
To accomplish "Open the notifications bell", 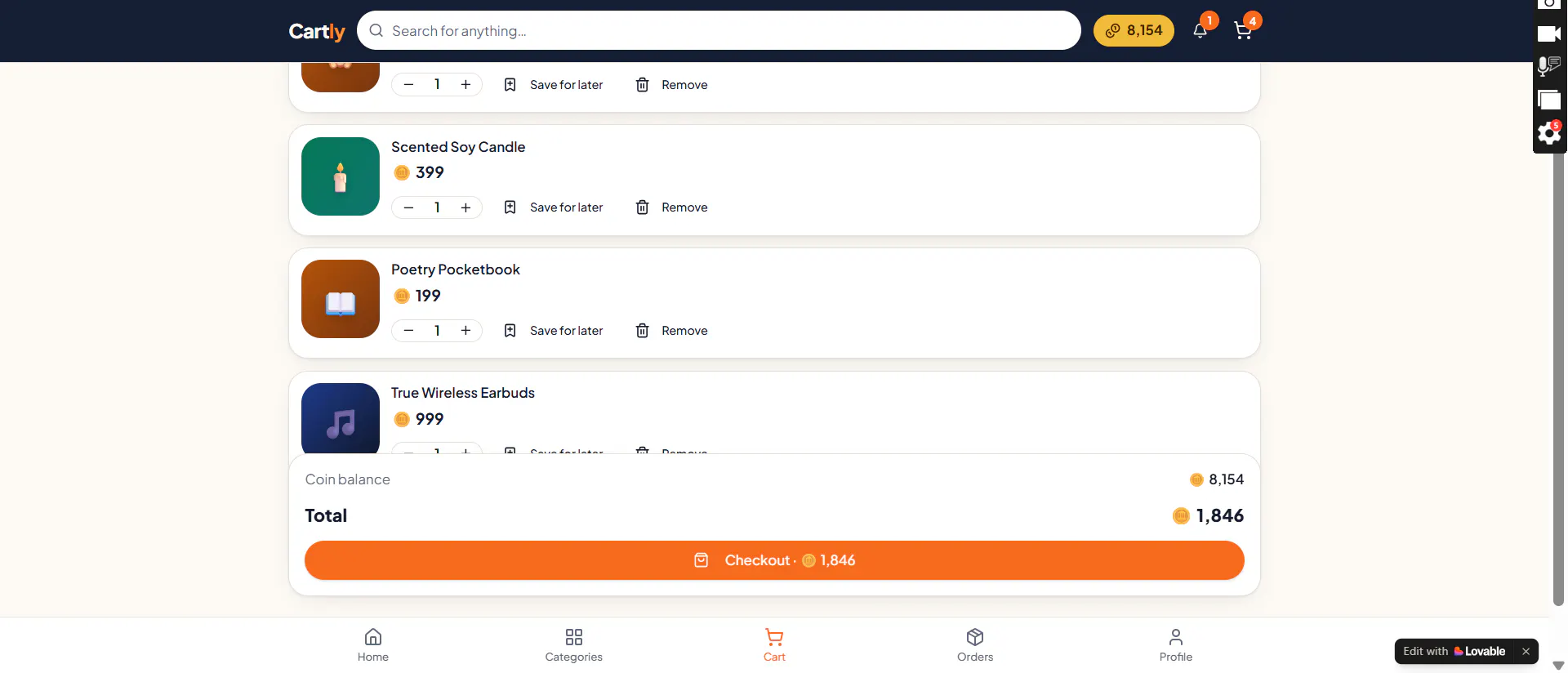I will (x=1200, y=31).
